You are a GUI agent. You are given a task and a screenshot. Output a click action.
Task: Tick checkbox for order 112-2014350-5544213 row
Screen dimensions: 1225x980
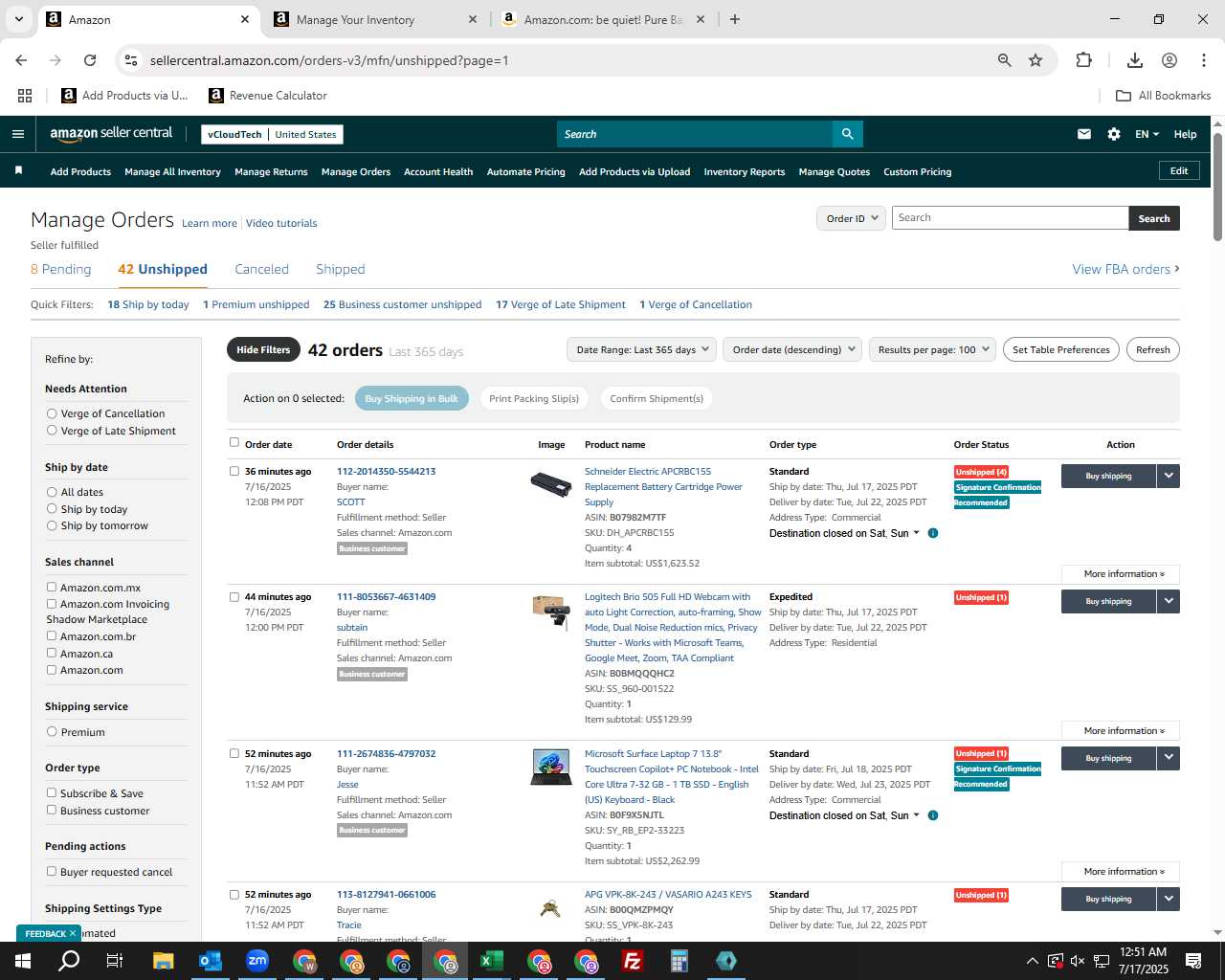coord(234,471)
